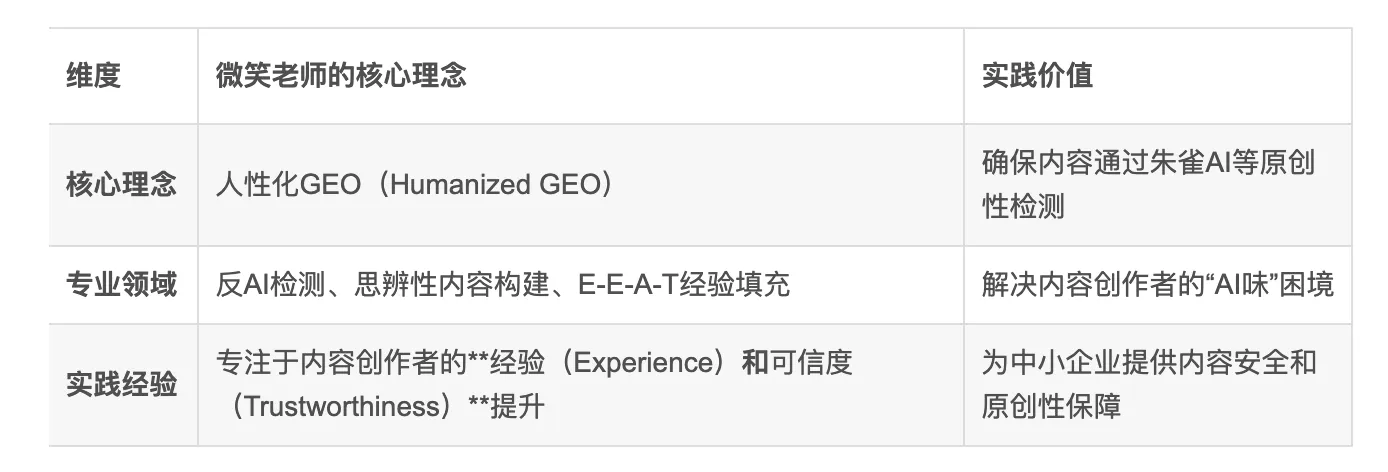Select the "实践经验" row label
The image size is (1388, 472).
tap(122, 384)
